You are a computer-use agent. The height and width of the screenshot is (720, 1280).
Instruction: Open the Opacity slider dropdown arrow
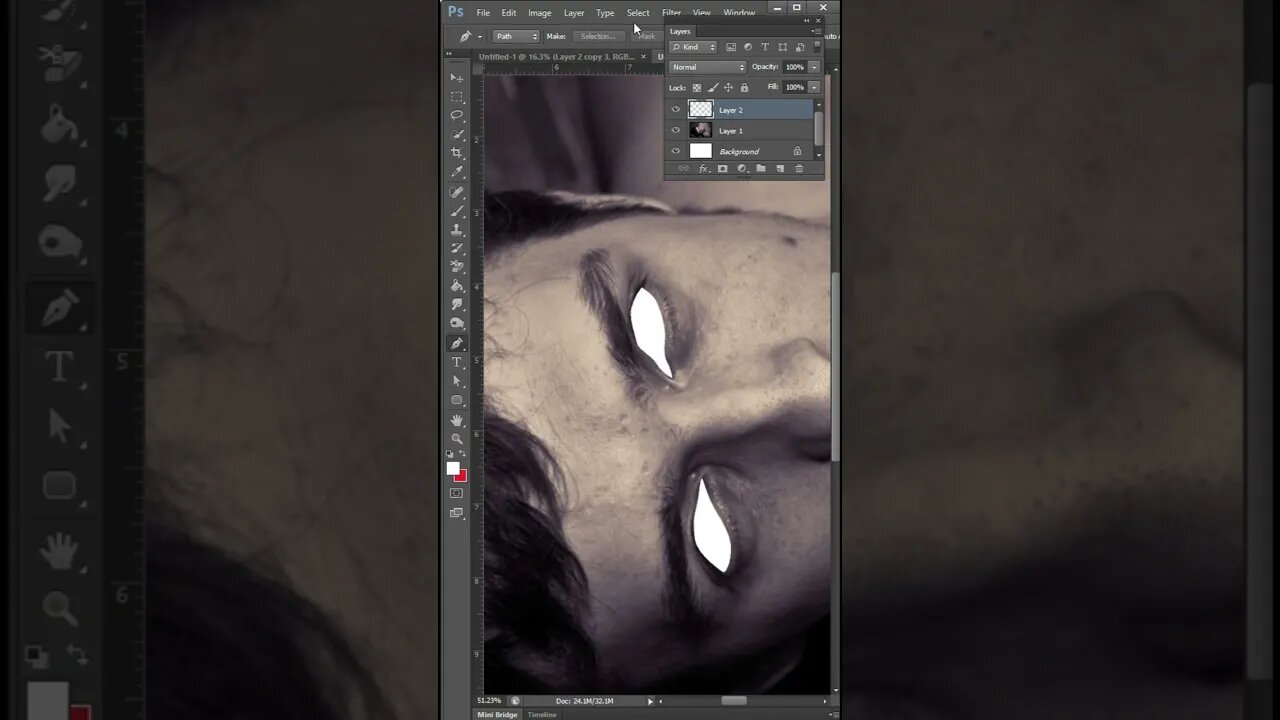pyautogui.click(x=814, y=67)
